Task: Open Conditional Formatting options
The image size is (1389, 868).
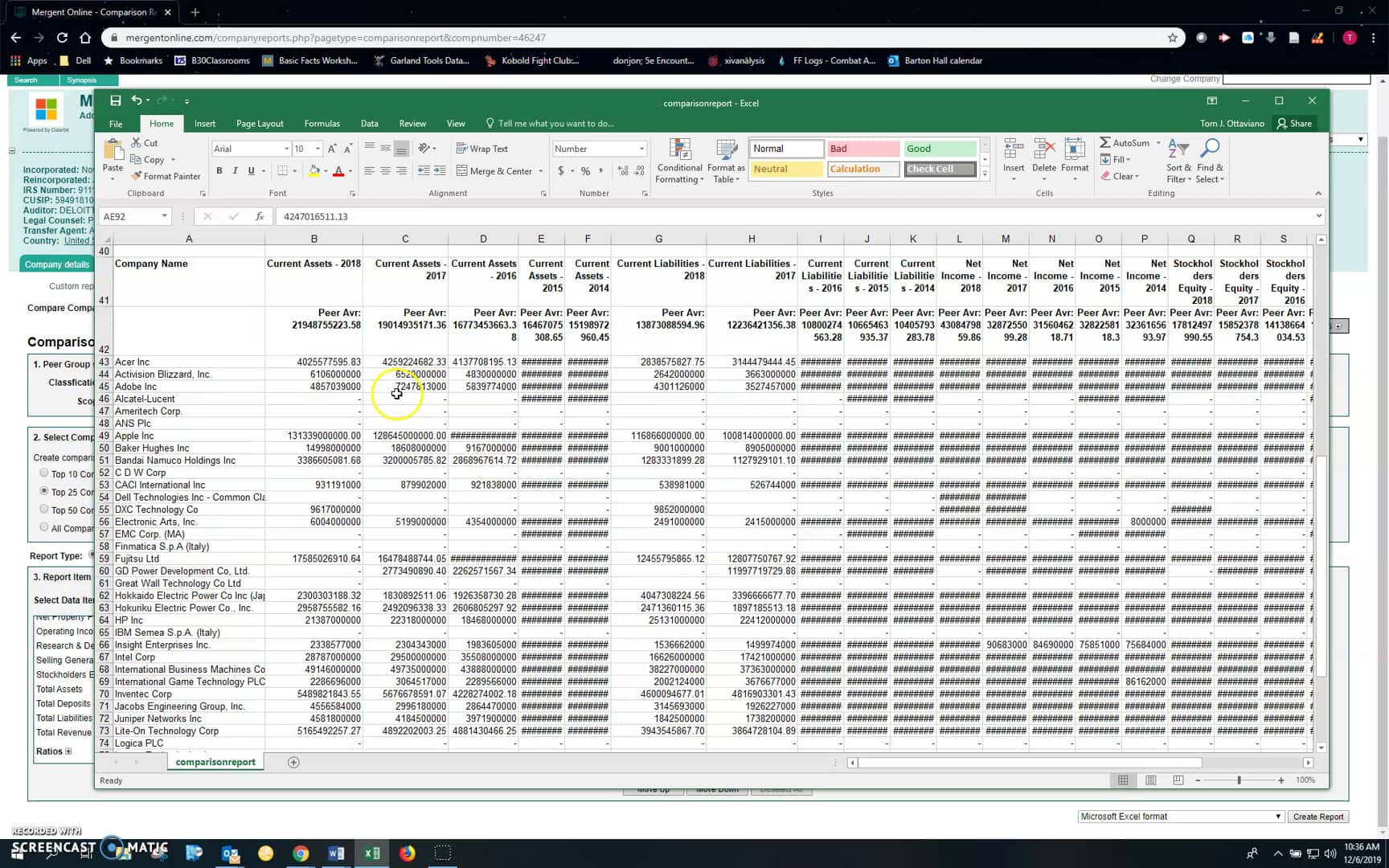Action: [x=679, y=159]
